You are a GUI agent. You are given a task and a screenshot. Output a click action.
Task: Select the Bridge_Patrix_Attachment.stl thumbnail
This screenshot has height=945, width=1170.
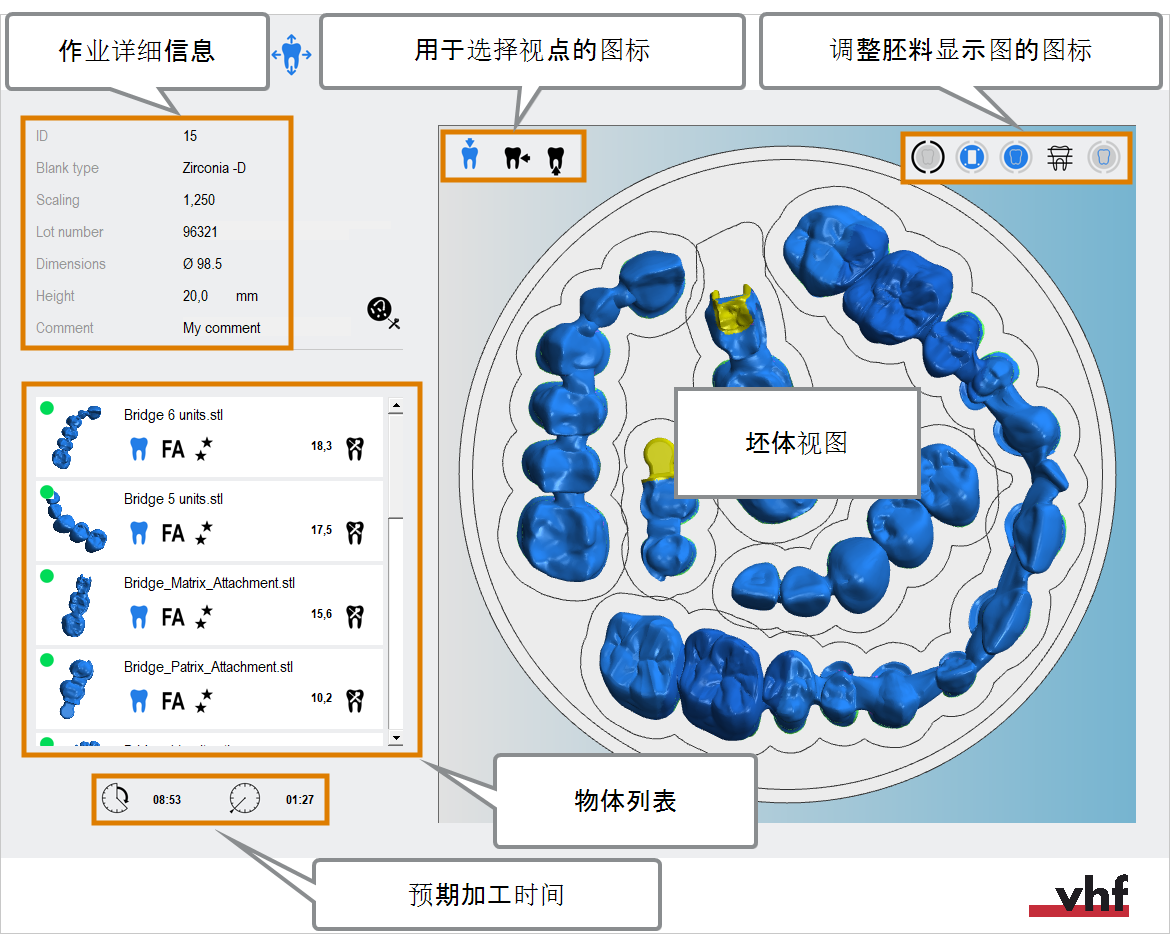(x=76, y=689)
